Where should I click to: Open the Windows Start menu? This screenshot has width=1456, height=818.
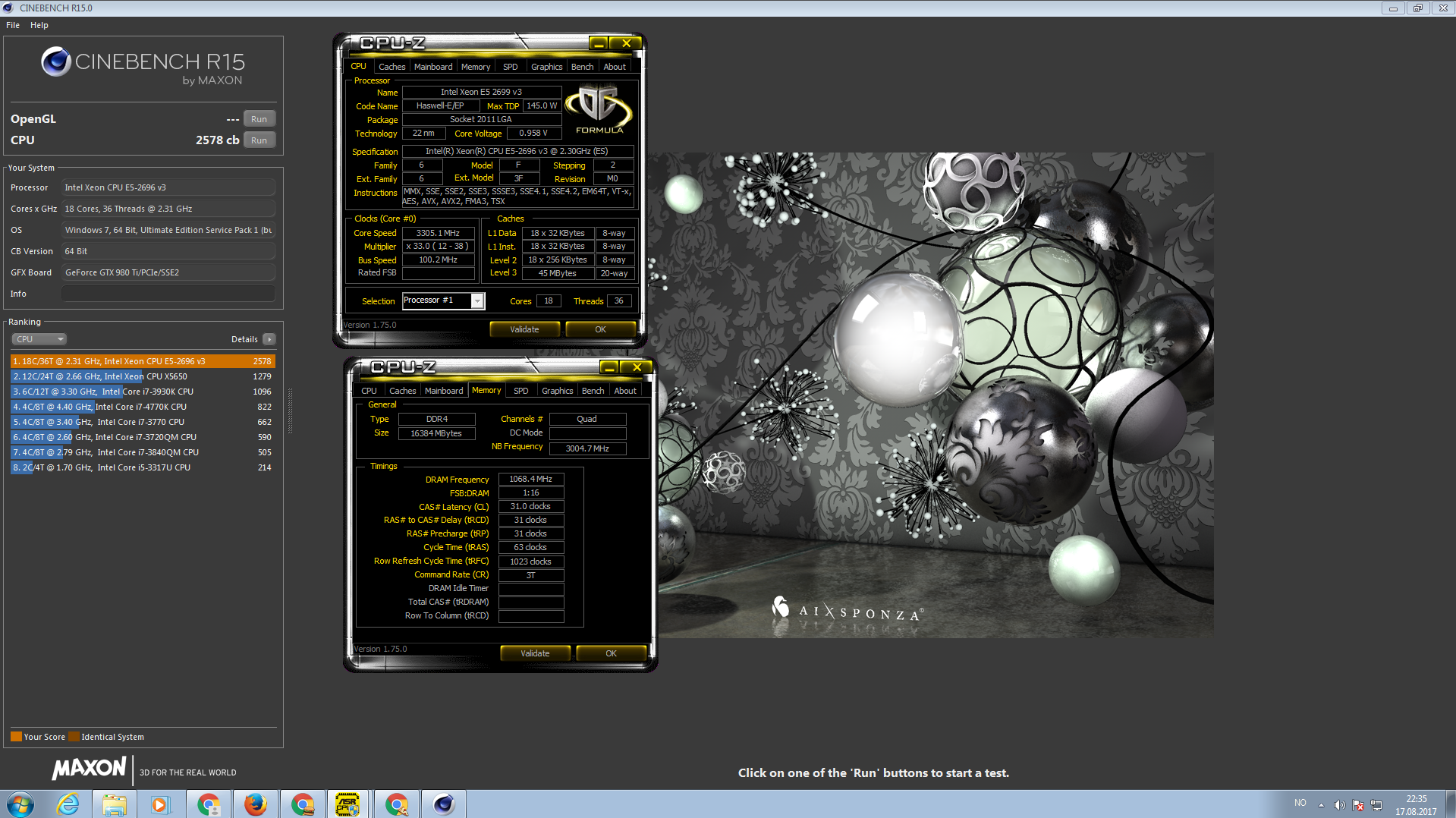(20, 804)
